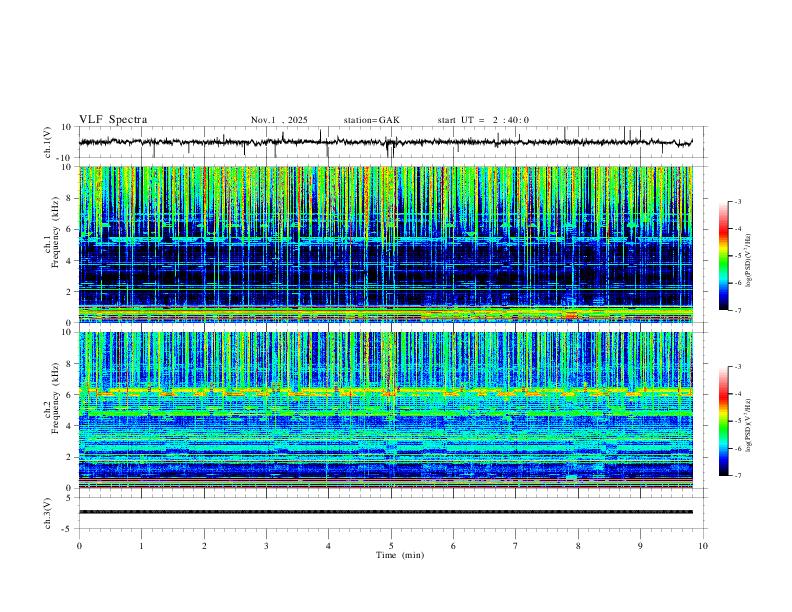Click the log(PSD) label beside ch.2 colorbar

pos(748,425)
